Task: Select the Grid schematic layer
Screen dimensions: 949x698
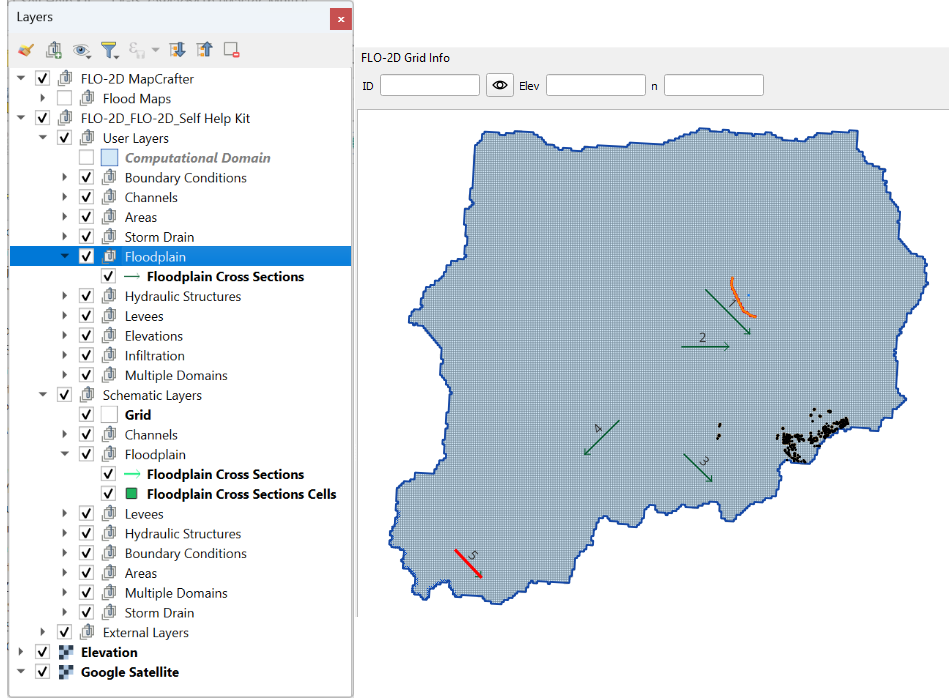Action: click(138, 415)
